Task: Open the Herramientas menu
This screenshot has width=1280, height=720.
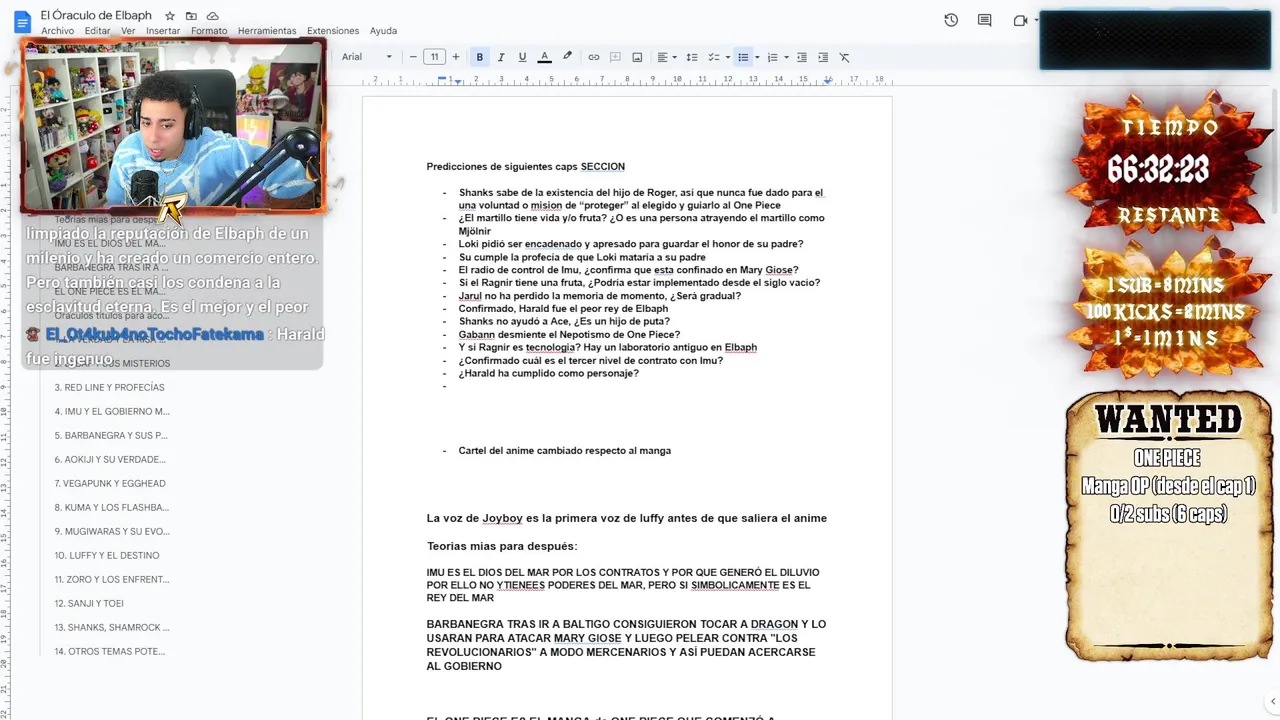Action: 267,31
